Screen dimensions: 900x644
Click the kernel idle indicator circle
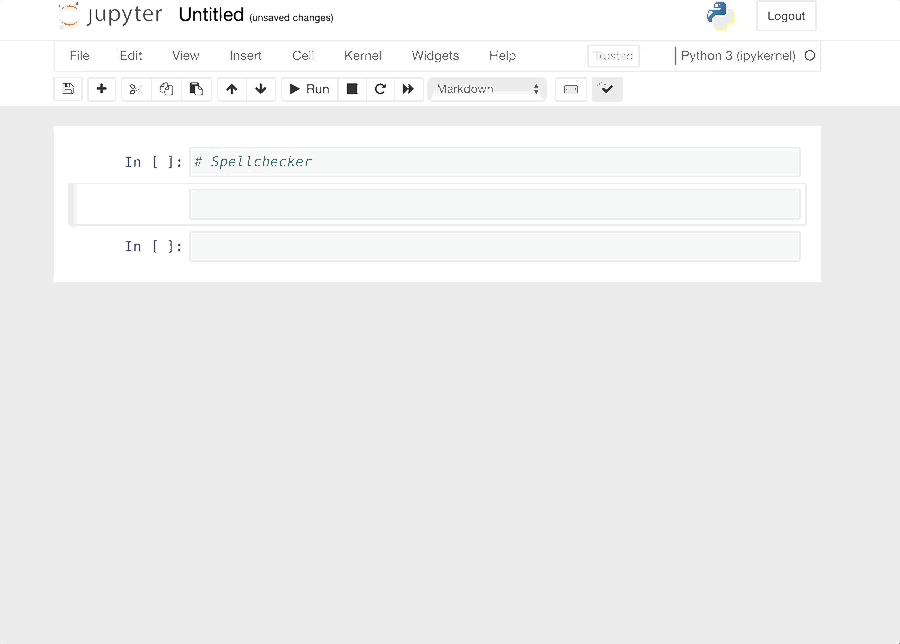point(810,56)
